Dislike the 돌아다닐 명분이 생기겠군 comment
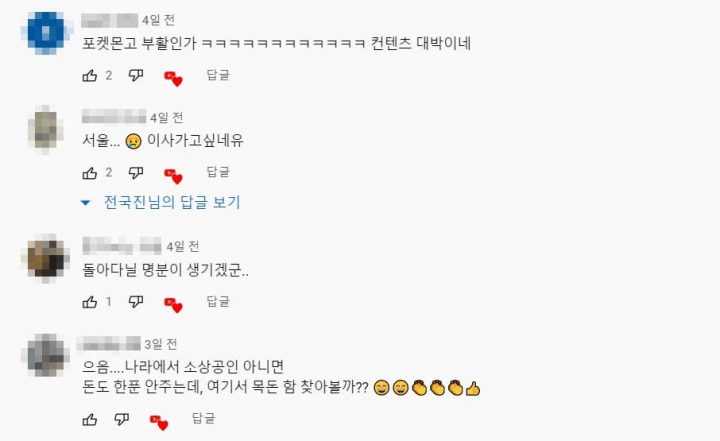This screenshot has height=441, width=720. pyautogui.click(x=136, y=302)
